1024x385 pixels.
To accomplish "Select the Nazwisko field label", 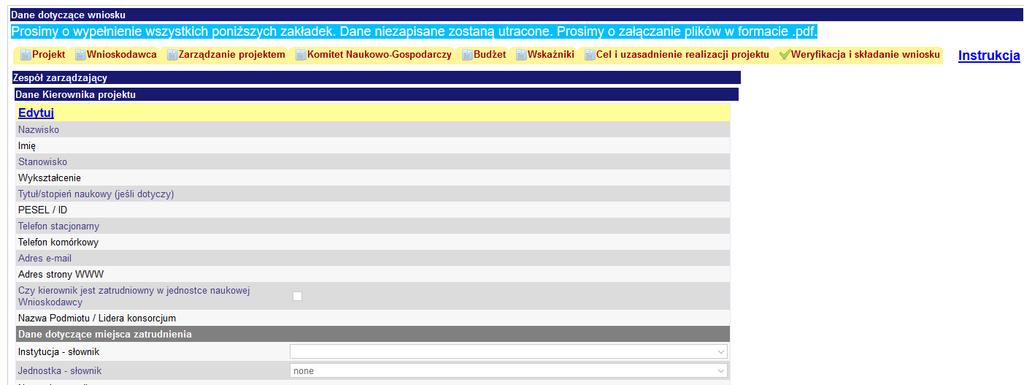I will pos(39,130).
